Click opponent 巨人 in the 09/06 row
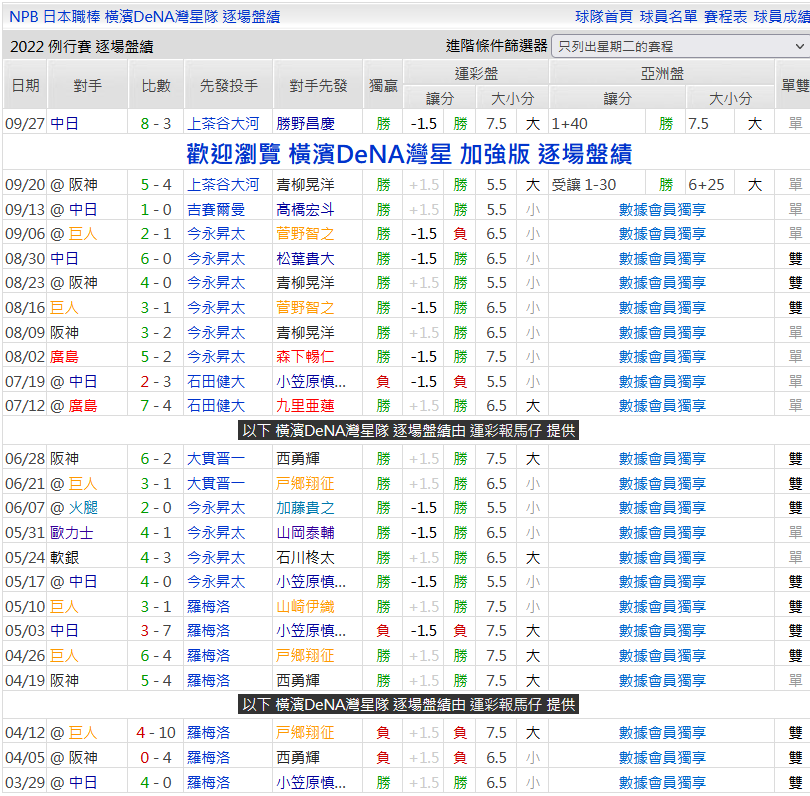This screenshot has width=810, height=796. coord(83,234)
